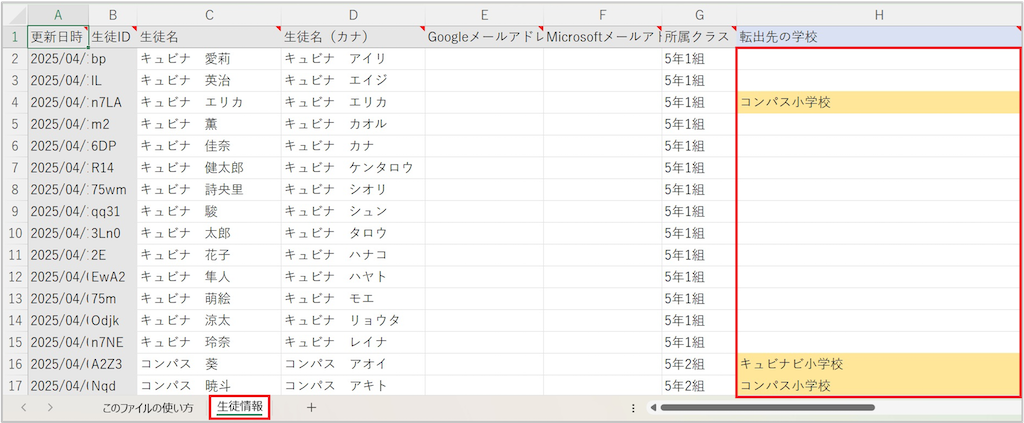Select the コンパス小学校 cell in row 4
The height and width of the screenshot is (423, 1024).
878,102
